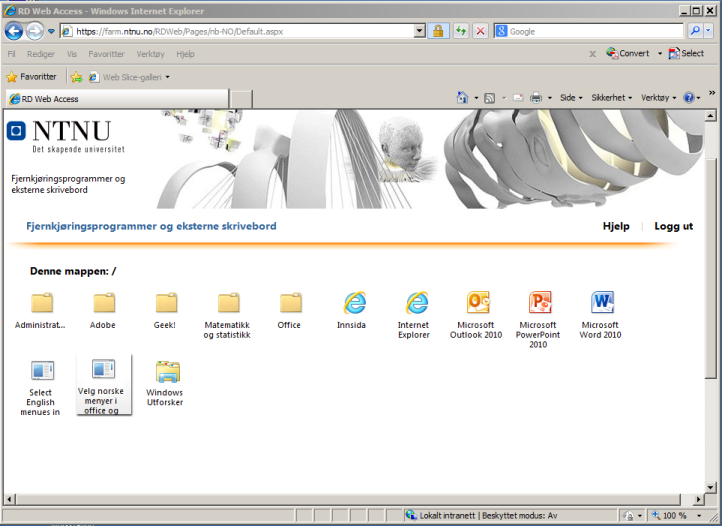The height and width of the screenshot is (526, 722).
Task: Open the Hjelp menu bar item
Action: pyautogui.click(x=185, y=54)
